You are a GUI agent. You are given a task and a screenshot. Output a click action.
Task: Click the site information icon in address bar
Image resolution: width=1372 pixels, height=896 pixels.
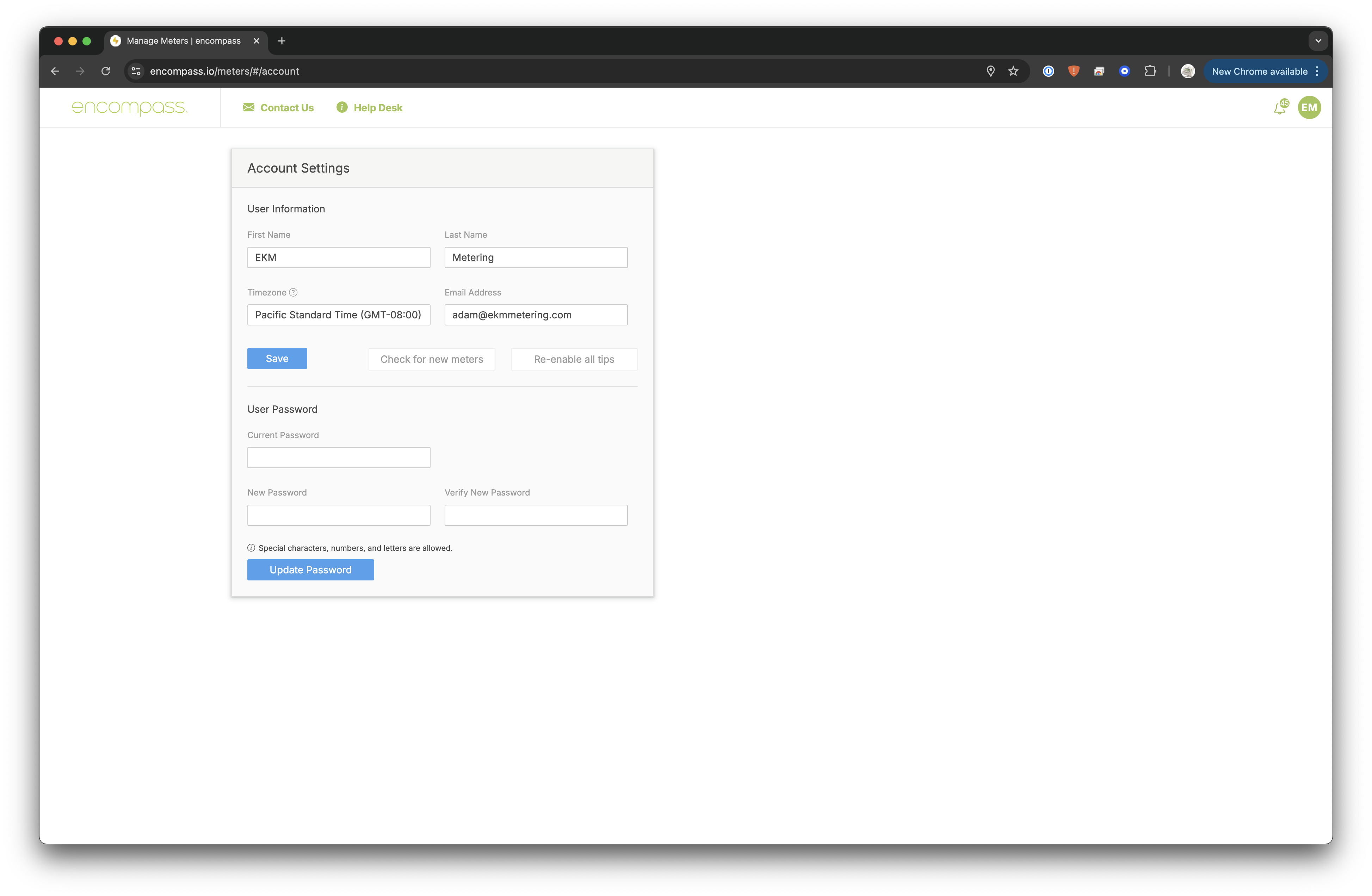(136, 71)
